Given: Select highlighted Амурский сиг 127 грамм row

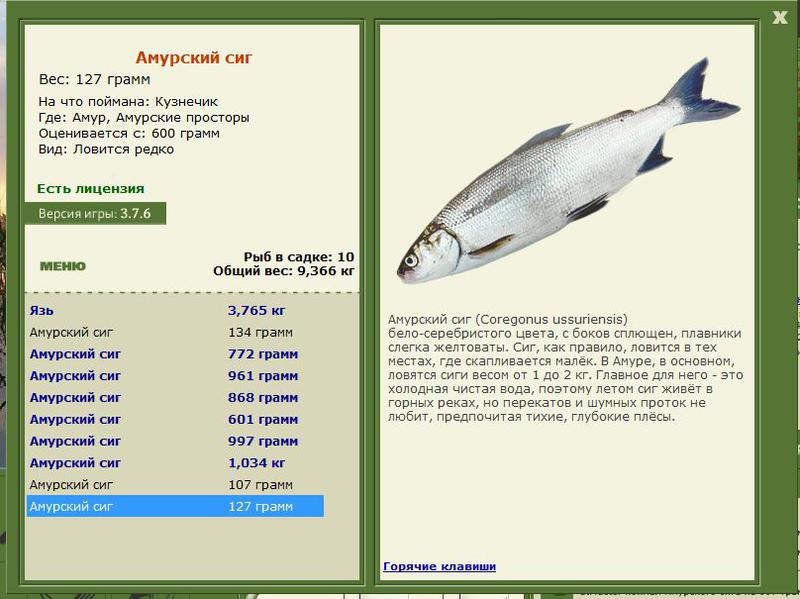Looking at the screenshot, I should 175,506.
